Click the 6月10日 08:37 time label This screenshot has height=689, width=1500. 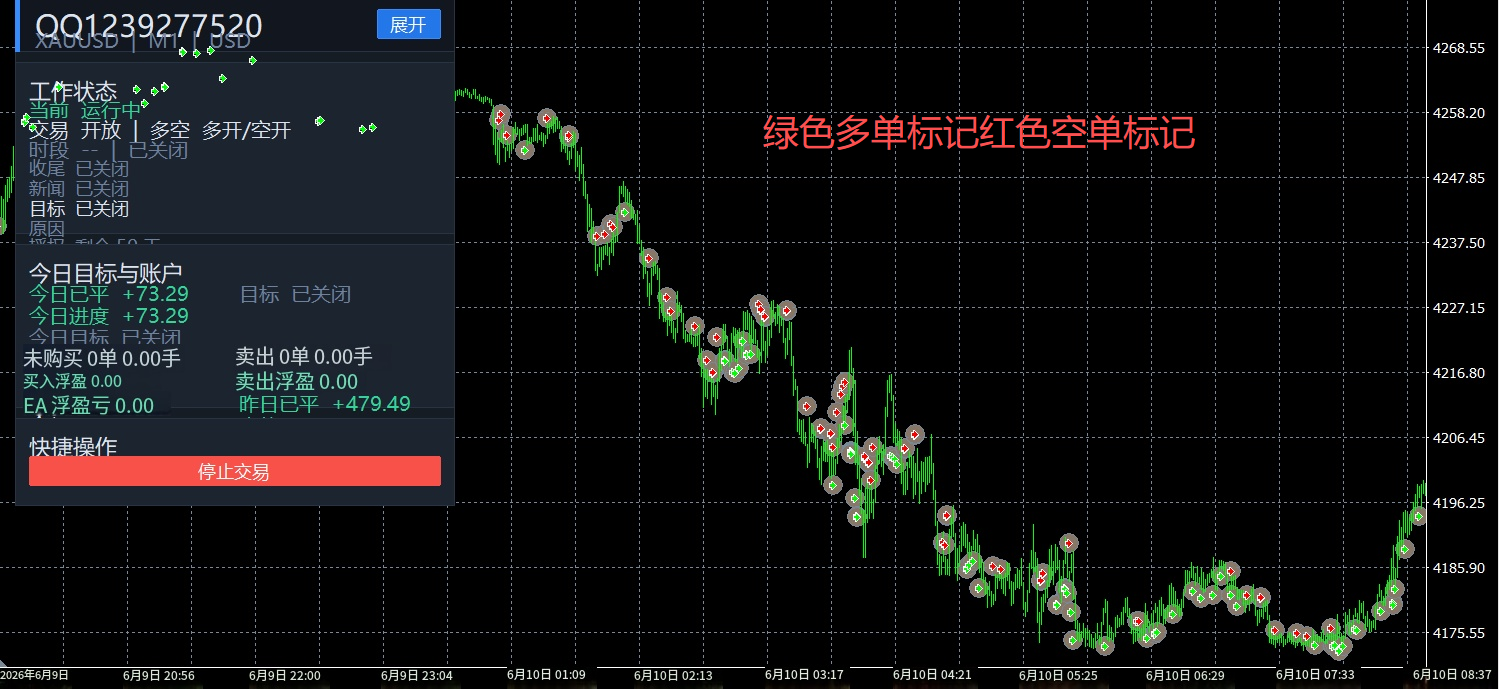coord(1453,677)
